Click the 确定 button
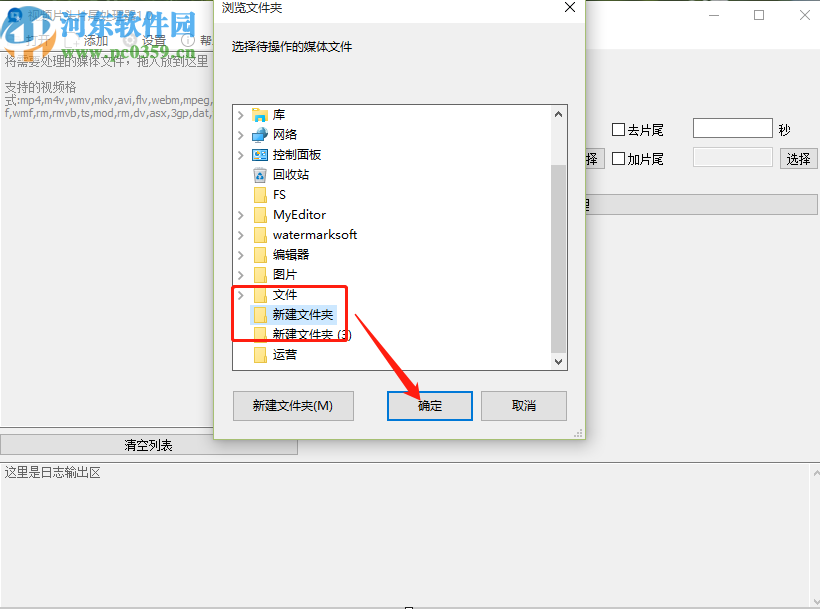The width and height of the screenshot is (820, 609). tap(430, 406)
